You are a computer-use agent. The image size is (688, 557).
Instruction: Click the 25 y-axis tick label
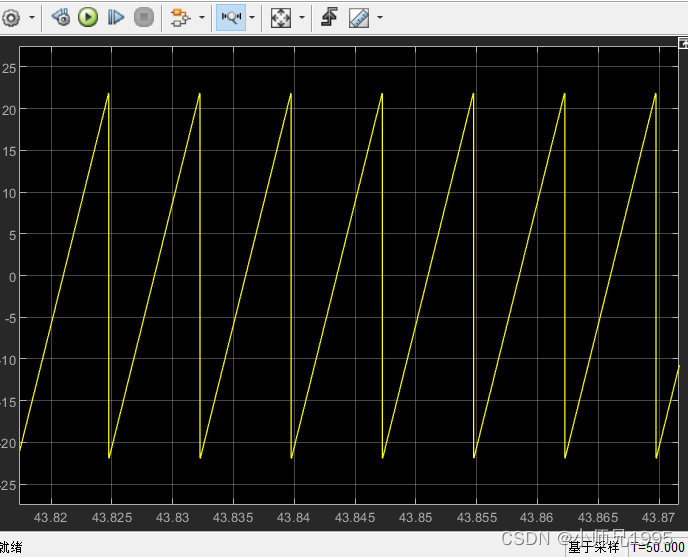[x=9, y=68]
